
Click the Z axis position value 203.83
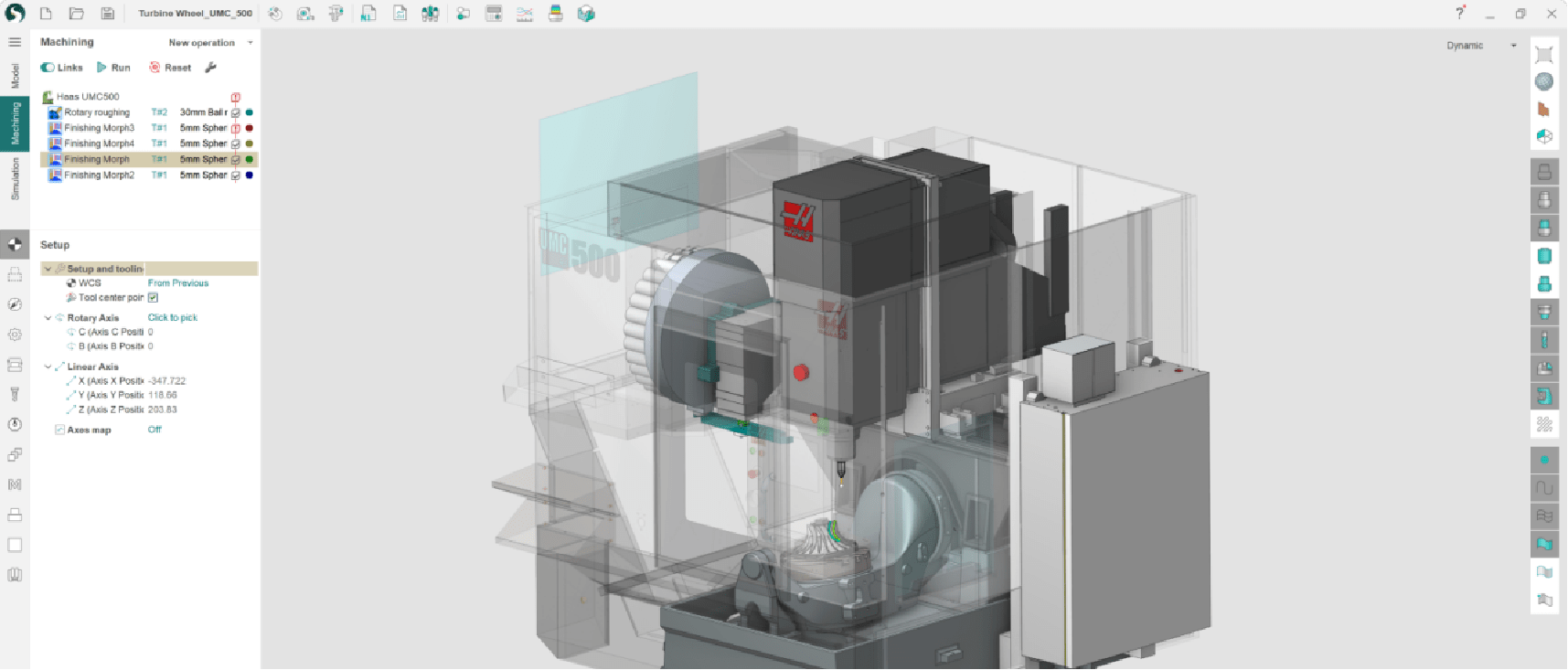163,410
